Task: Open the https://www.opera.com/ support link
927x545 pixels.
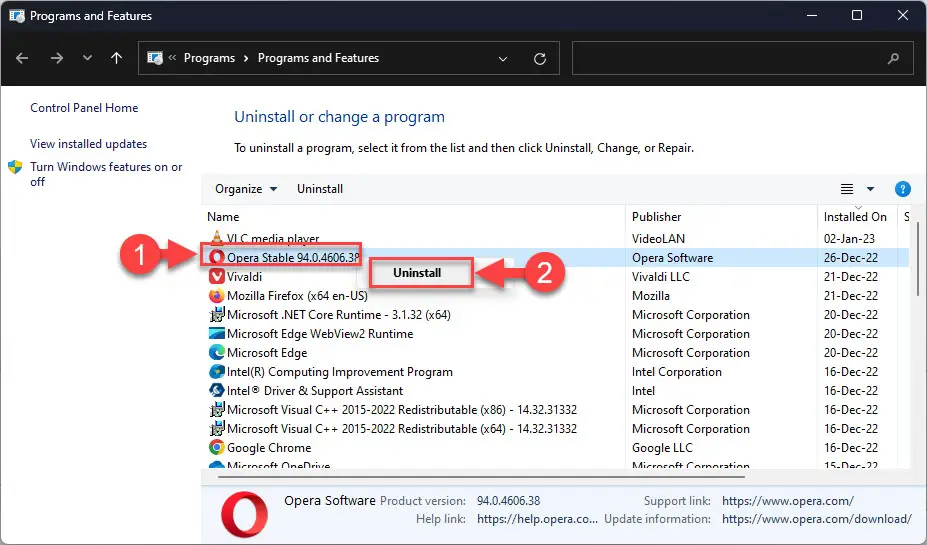Action: point(787,501)
